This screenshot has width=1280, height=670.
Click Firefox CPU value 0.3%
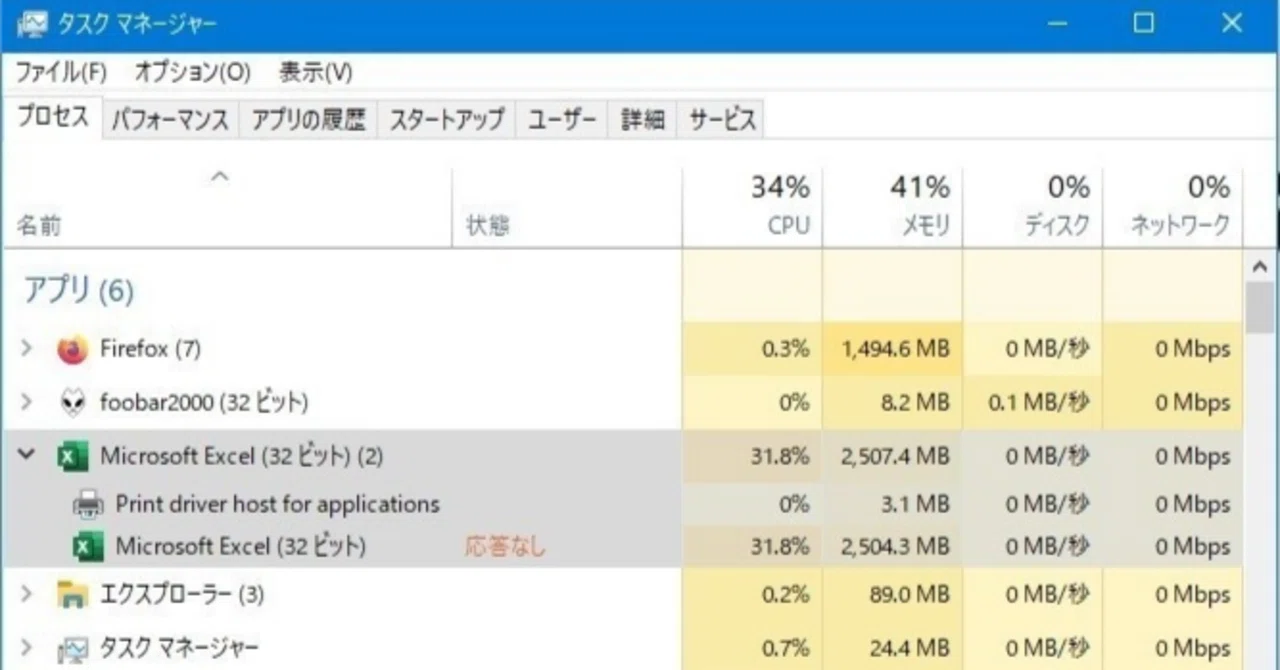[x=785, y=350]
